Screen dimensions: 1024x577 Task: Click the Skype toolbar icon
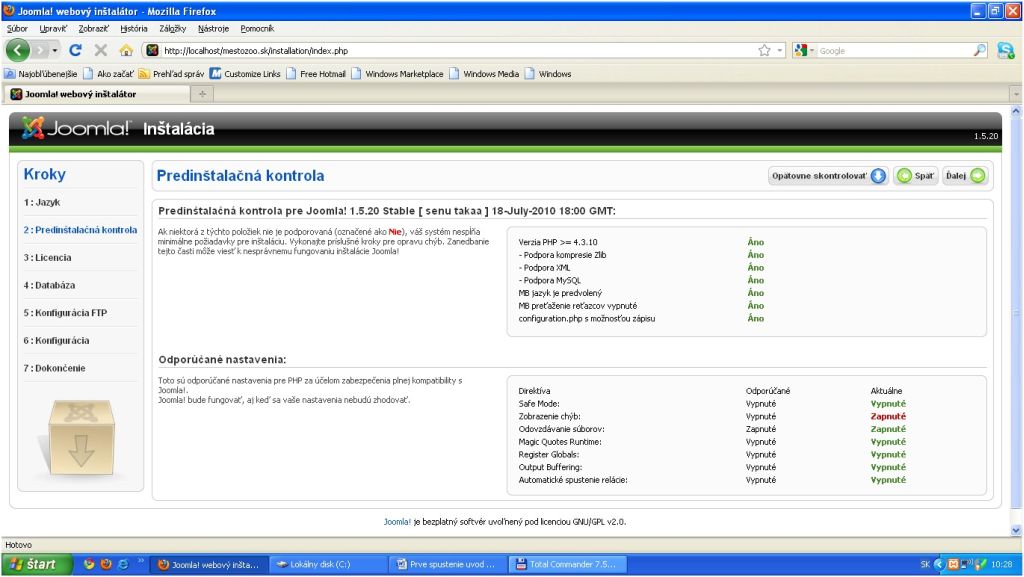pos(1006,50)
